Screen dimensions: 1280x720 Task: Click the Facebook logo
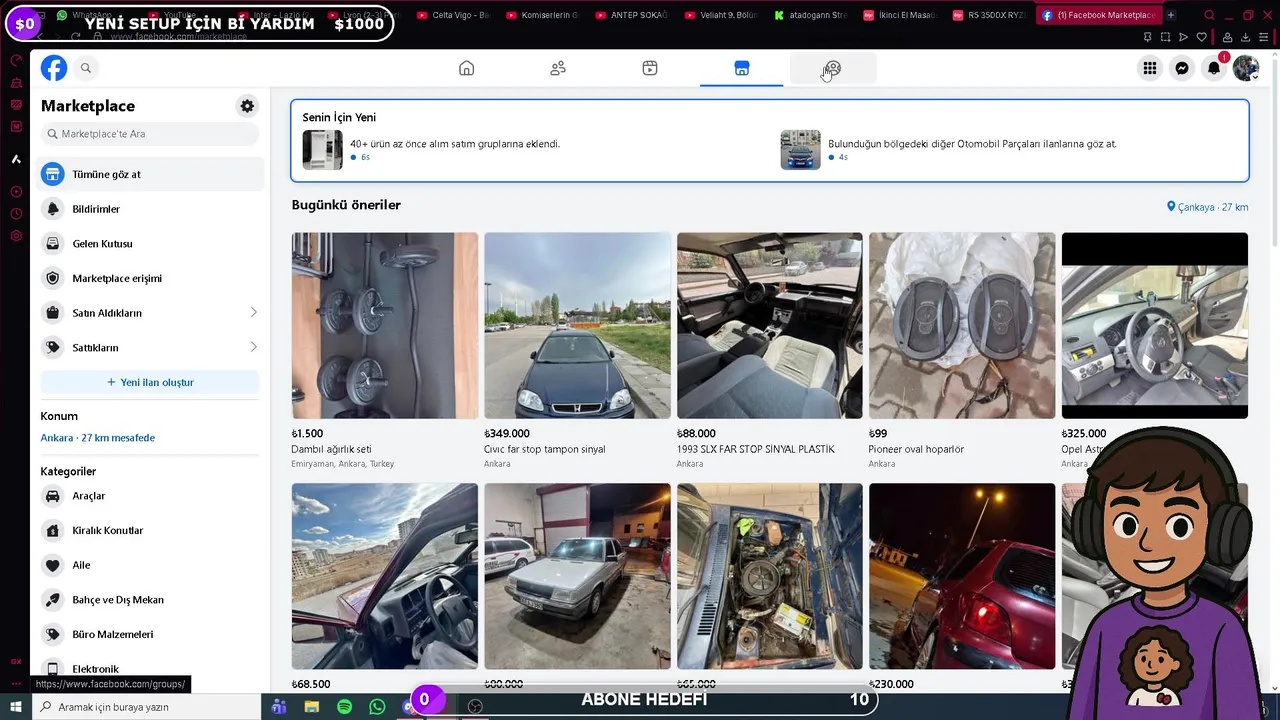pos(54,68)
